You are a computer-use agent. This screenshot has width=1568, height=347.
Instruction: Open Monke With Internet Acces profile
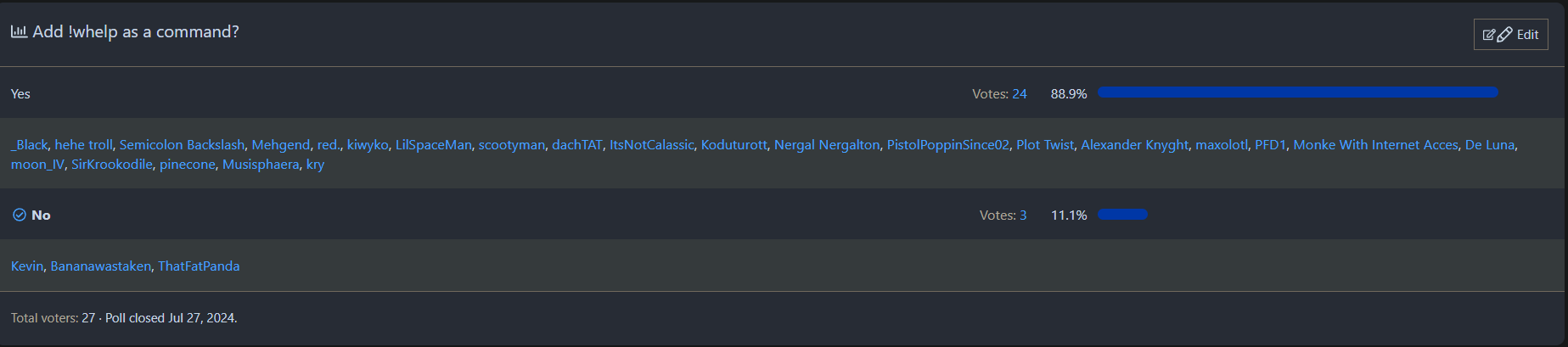(x=1375, y=145)
